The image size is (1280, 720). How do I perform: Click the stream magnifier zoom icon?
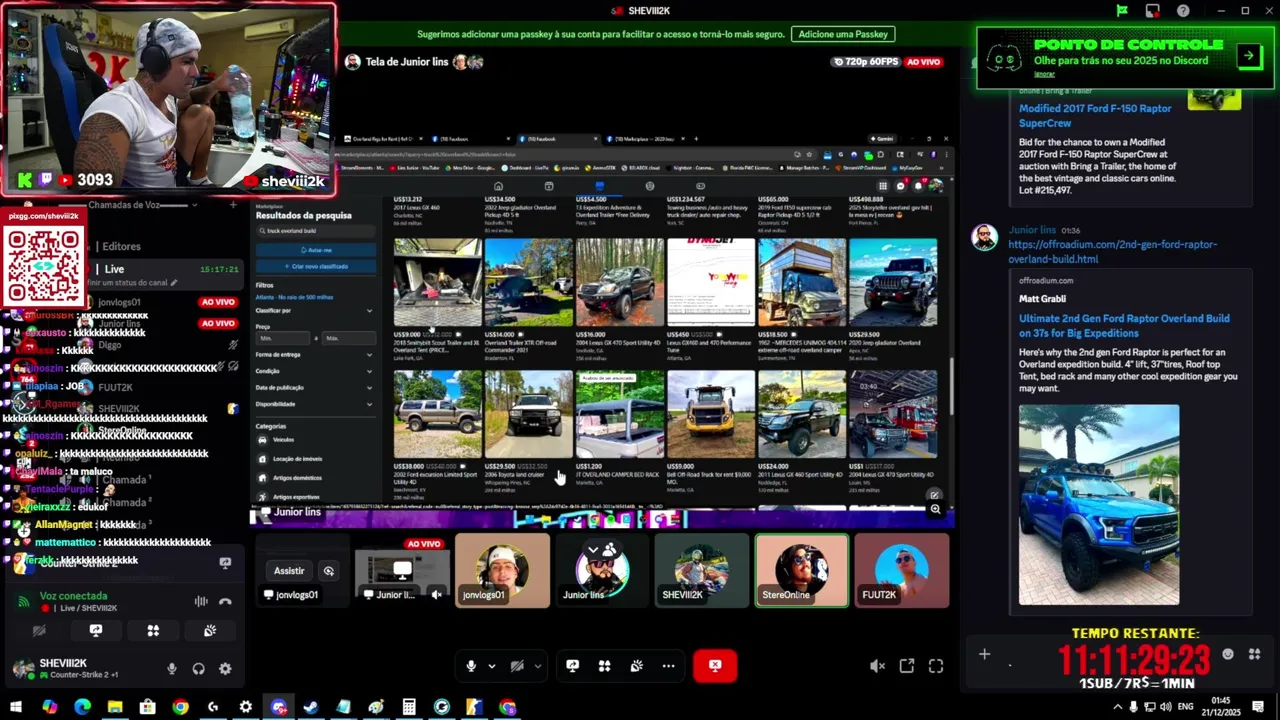(935, 509)
